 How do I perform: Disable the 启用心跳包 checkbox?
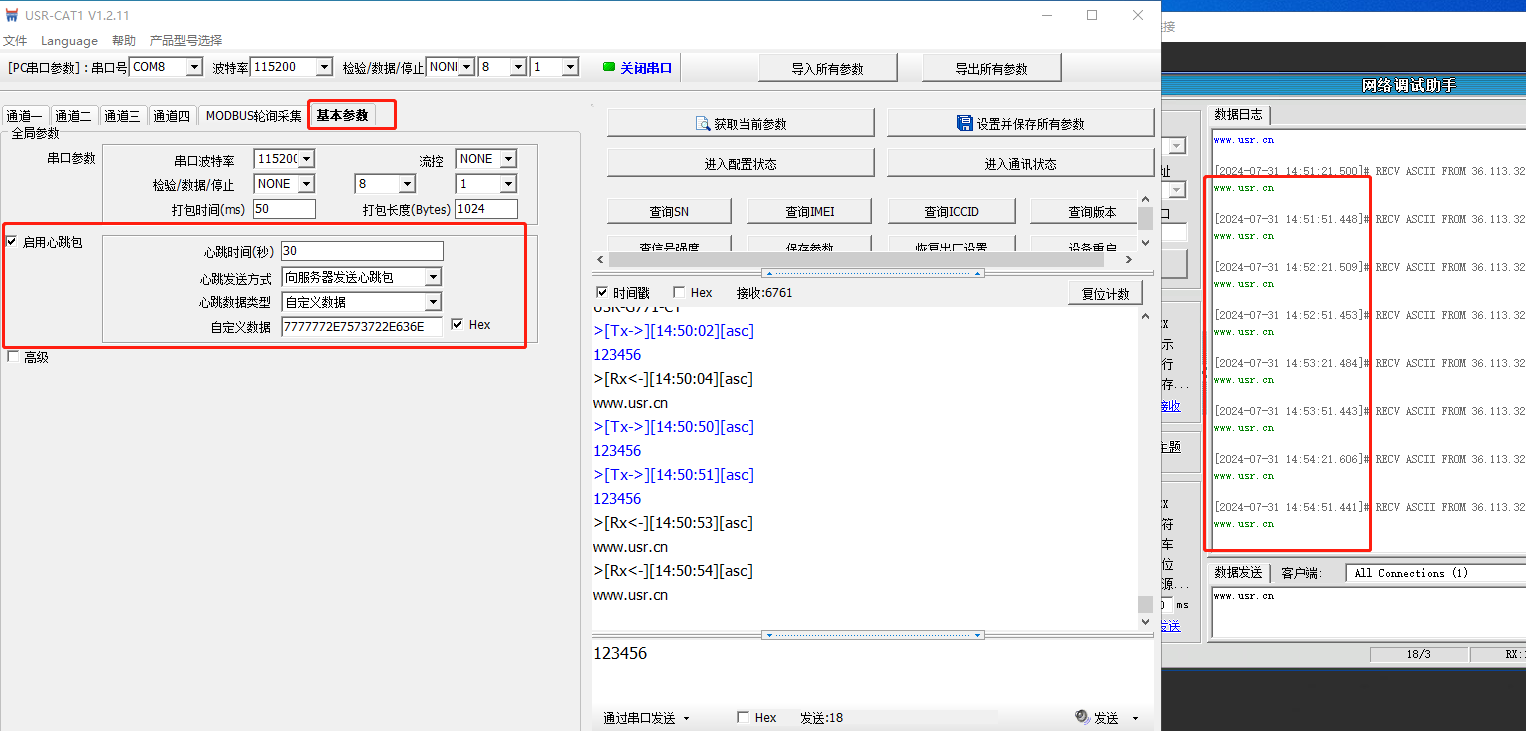pos(12,242)
